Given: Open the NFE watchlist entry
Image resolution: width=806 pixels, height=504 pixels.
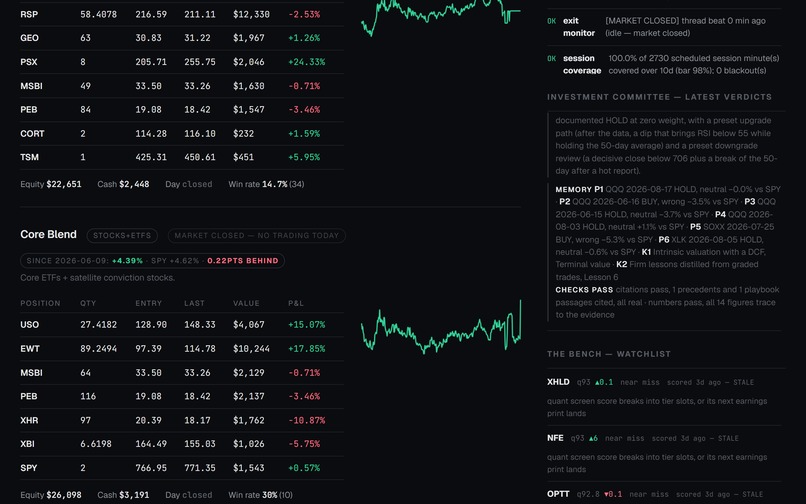Looking at the screenshot, I should click(555, 438).
